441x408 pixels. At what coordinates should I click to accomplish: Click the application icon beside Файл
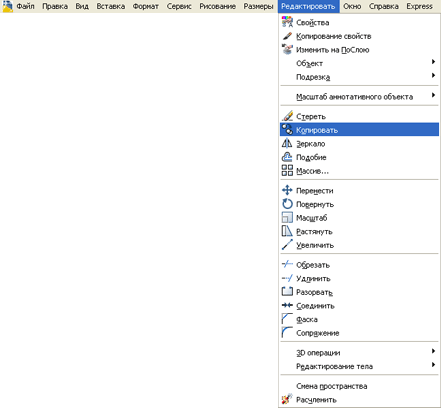pyautogui.click(x=7, y=6)
